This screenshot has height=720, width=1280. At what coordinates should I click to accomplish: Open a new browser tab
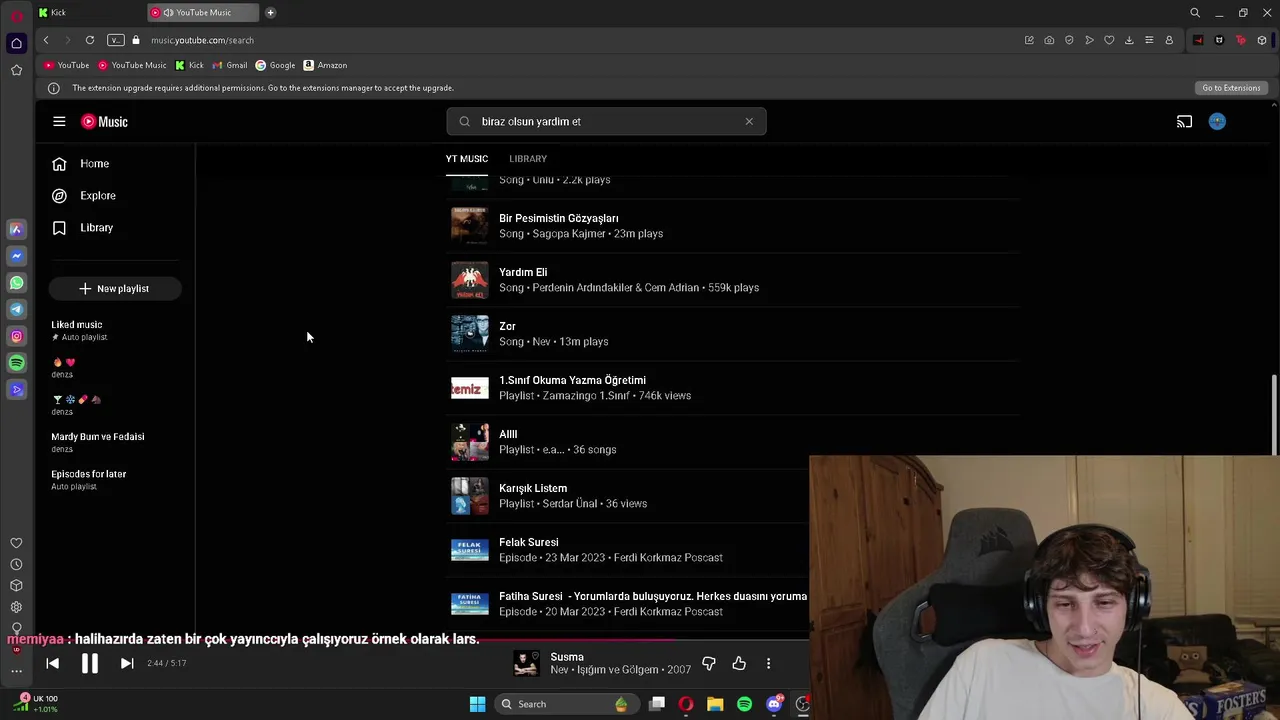tap(270, 12)
